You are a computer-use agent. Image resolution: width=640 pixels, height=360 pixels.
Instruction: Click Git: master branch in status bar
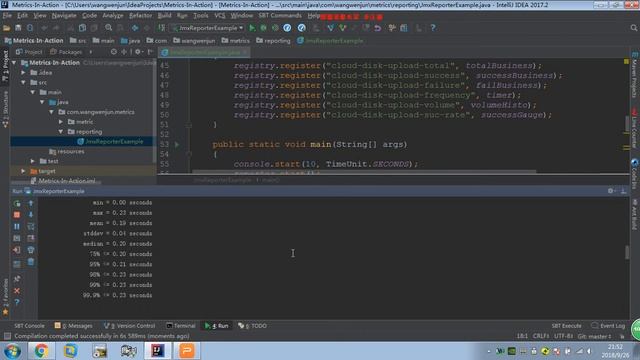coord(594,336)
